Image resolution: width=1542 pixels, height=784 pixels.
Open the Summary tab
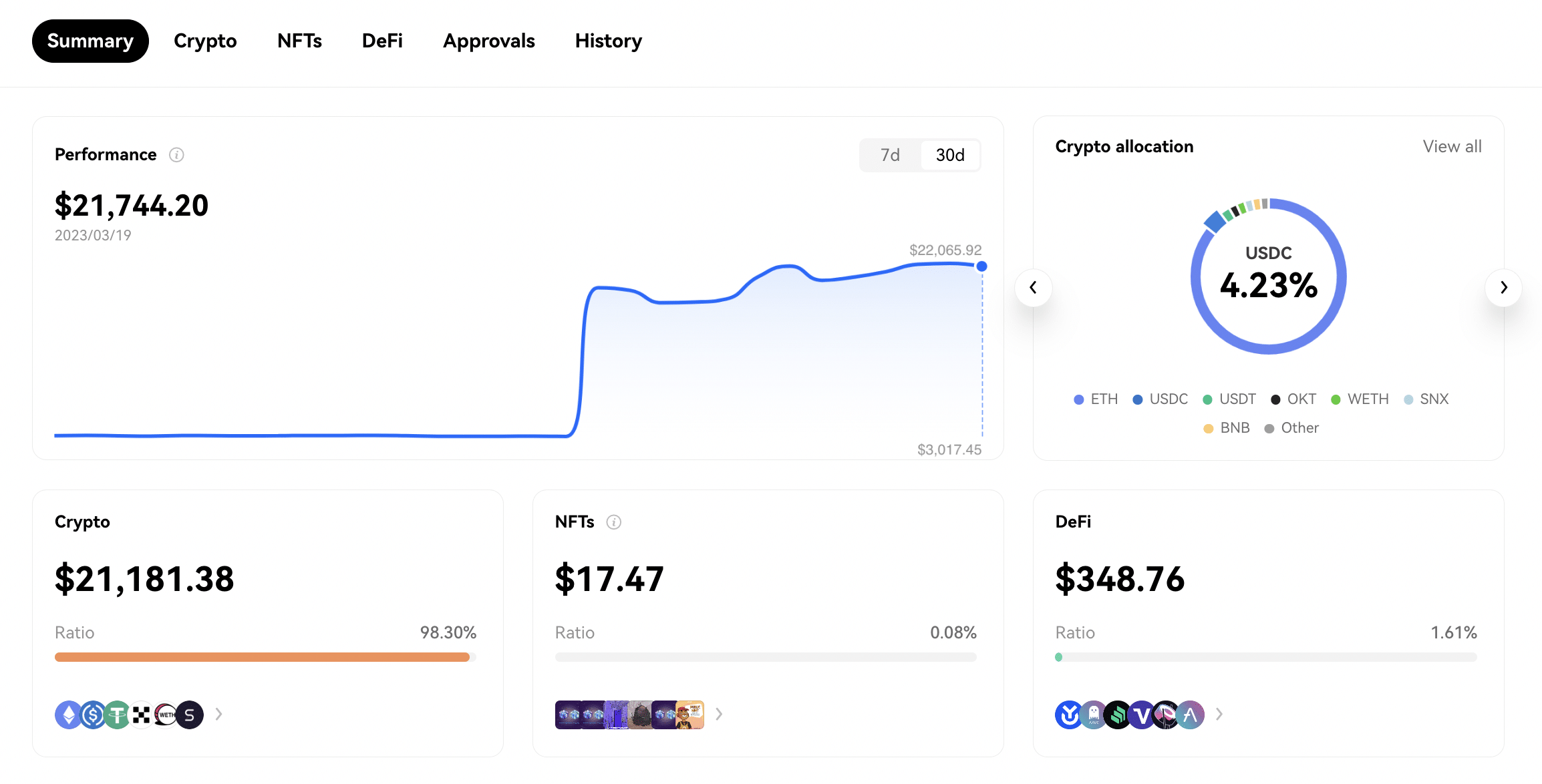90,40
